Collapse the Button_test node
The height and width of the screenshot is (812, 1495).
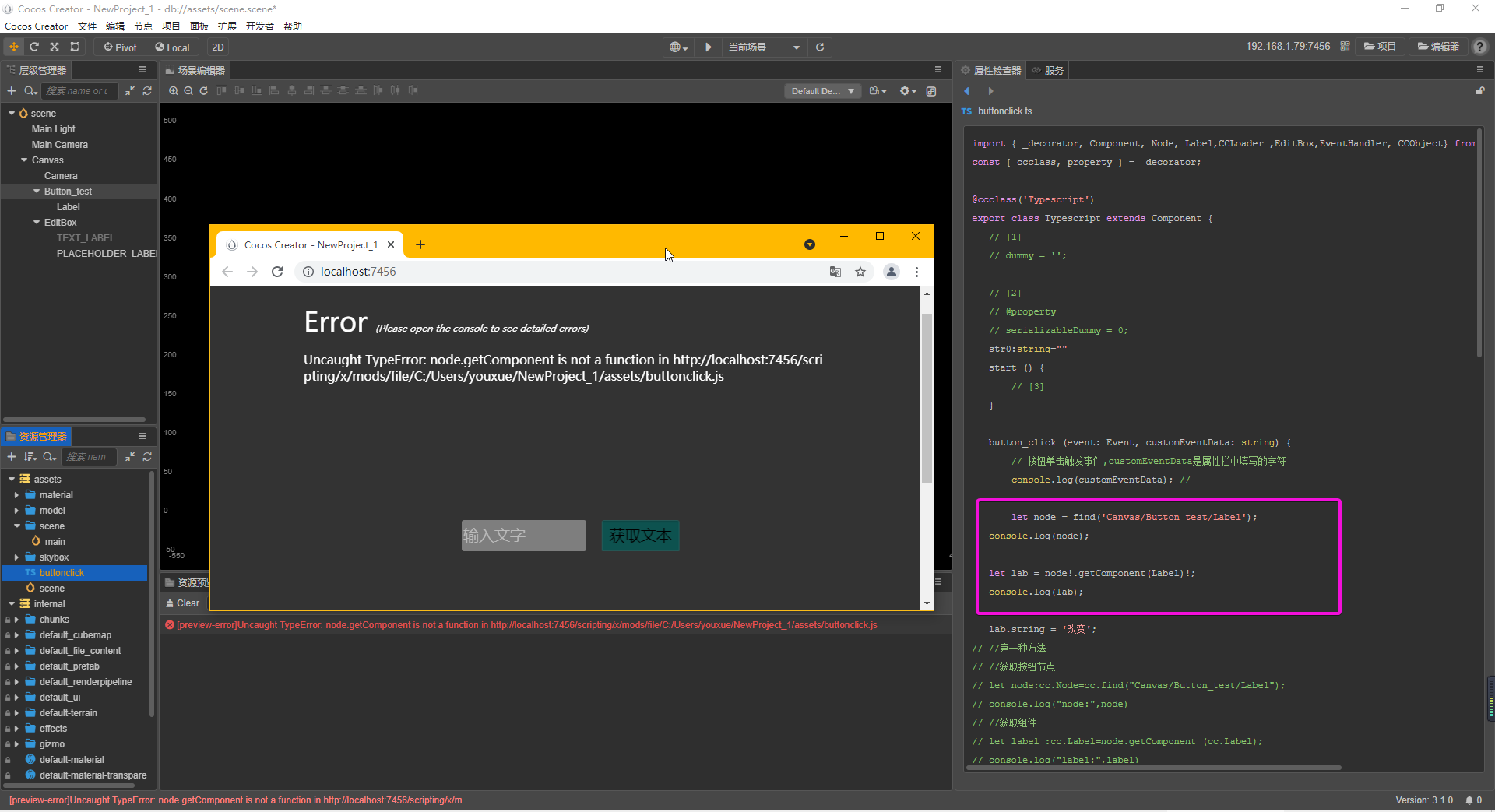pyautogui.click(x=37, y=192)
